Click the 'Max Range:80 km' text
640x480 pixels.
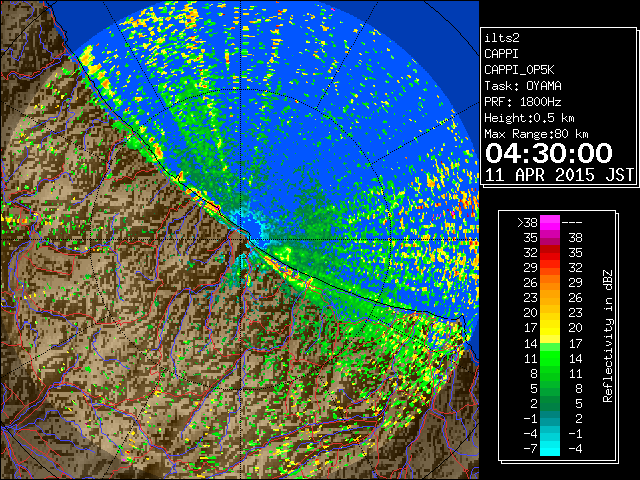(x=536, y=134)
